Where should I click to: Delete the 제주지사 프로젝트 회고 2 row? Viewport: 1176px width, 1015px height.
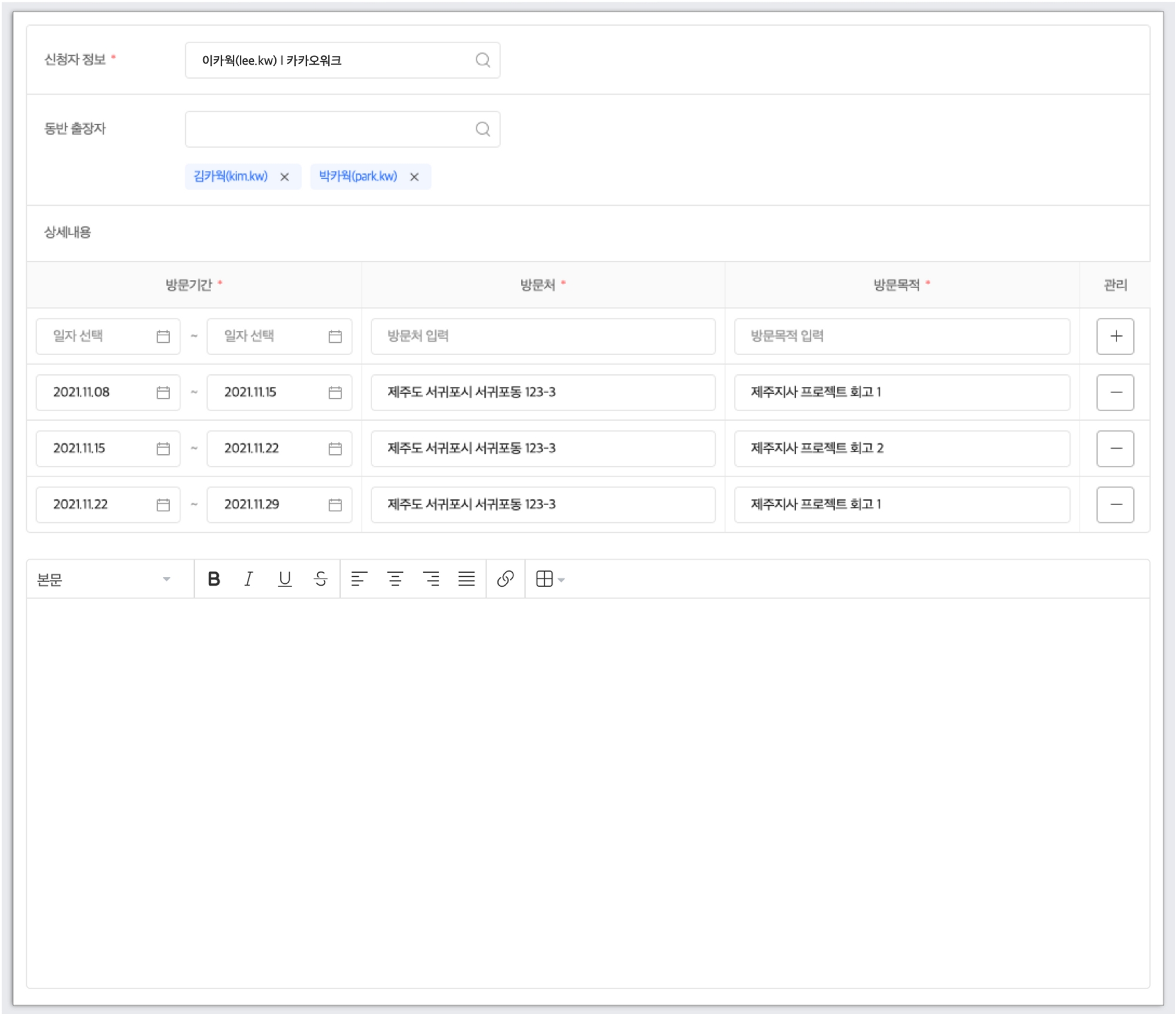coord(1115,449)
